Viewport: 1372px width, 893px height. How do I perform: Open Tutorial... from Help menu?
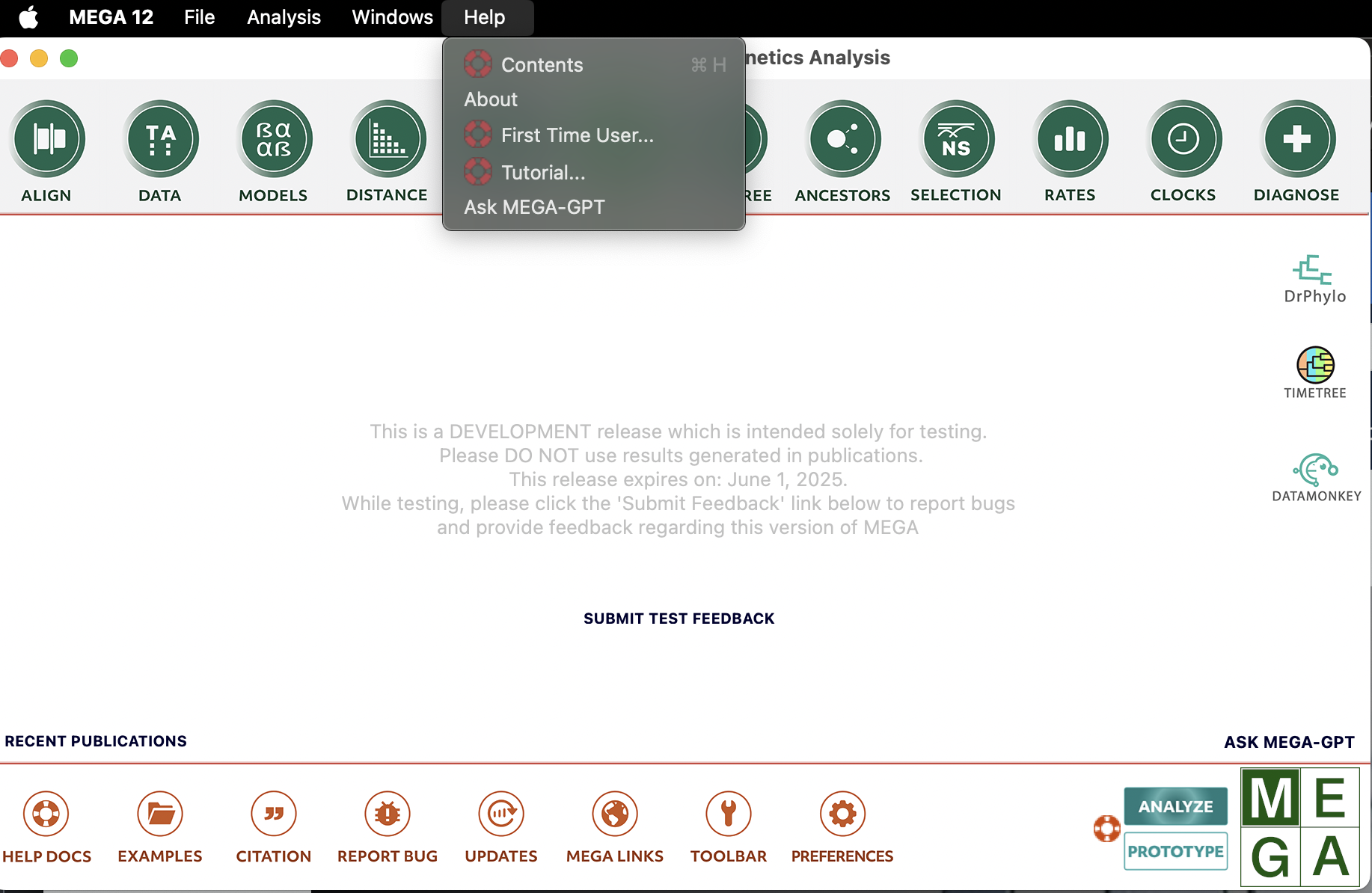coord(594,173)
